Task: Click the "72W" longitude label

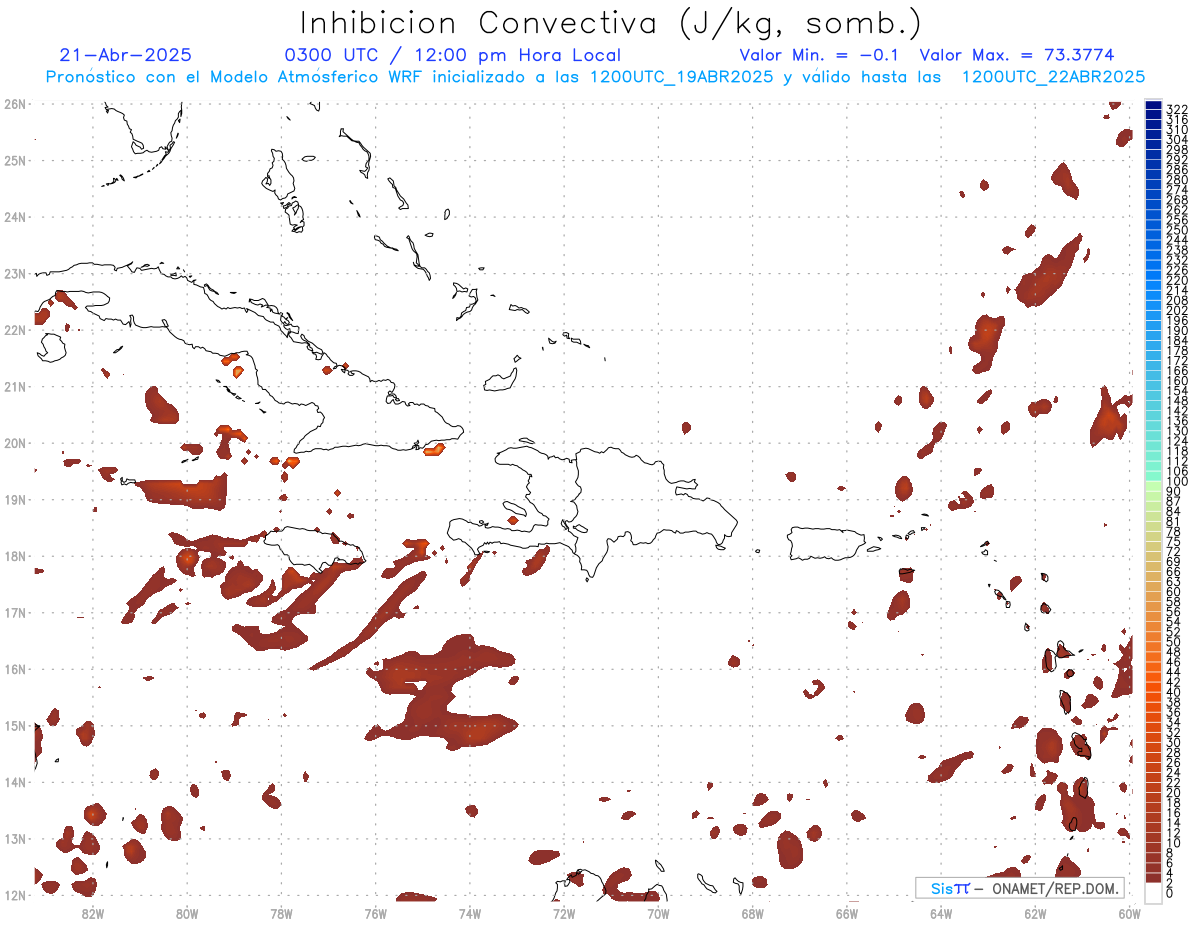Action: pyautogui.click(x=564, y=913)
